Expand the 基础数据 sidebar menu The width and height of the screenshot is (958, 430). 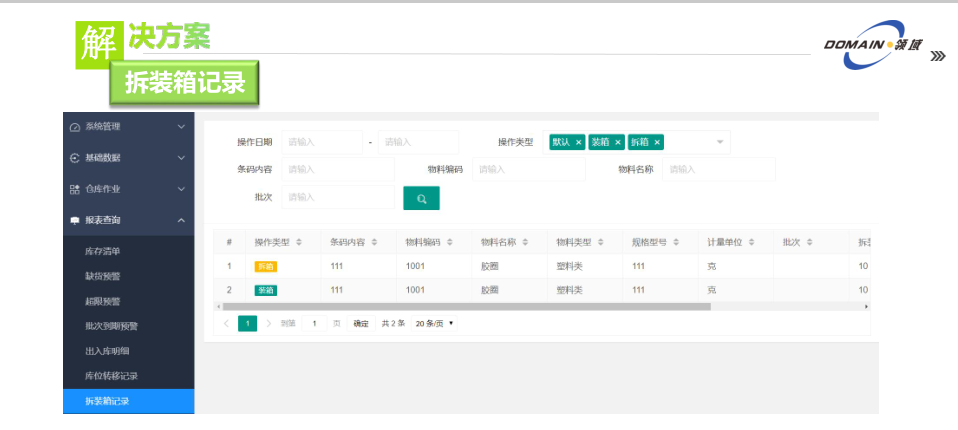click(128, 158)
